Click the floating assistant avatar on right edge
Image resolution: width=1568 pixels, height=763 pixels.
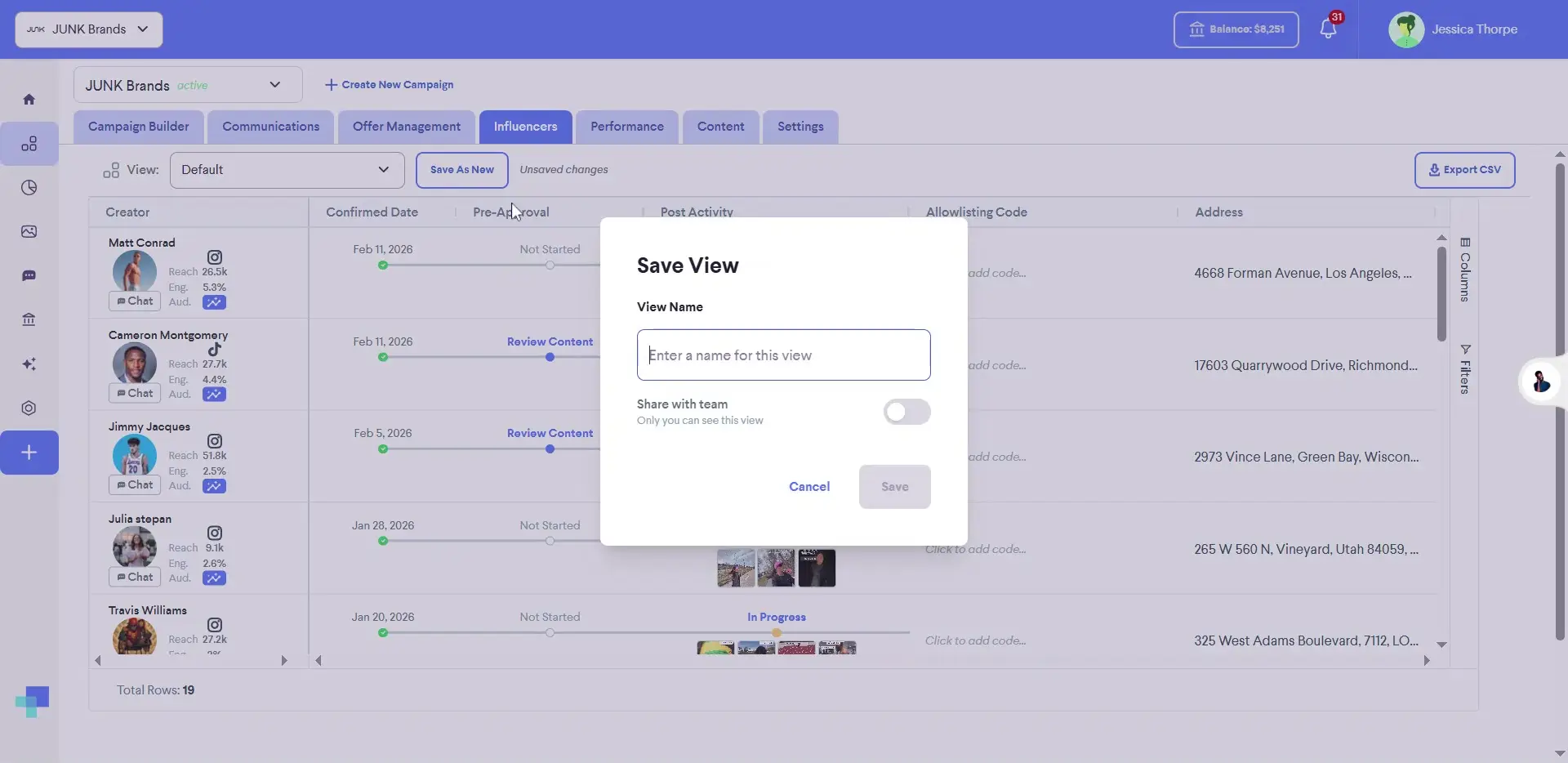tap(1541, 381)
